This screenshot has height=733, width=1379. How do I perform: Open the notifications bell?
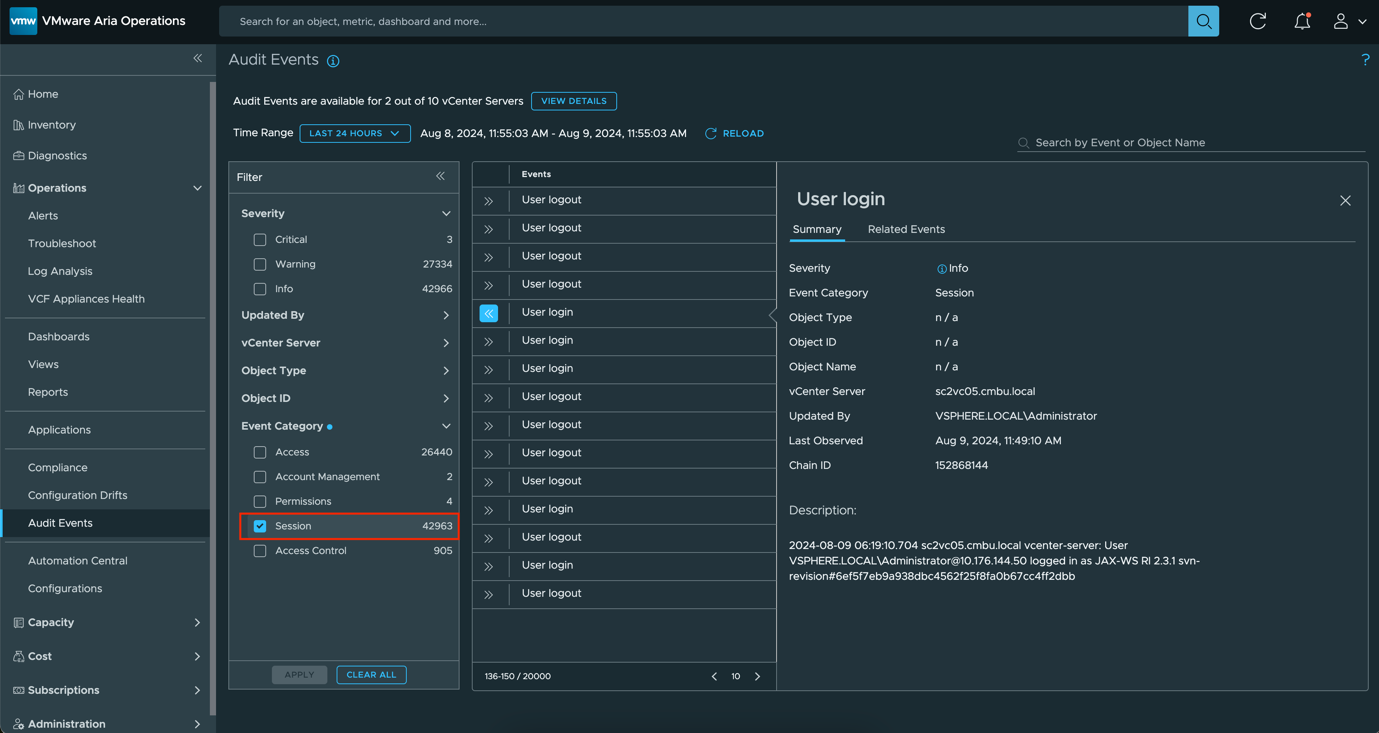(1302, 21)
